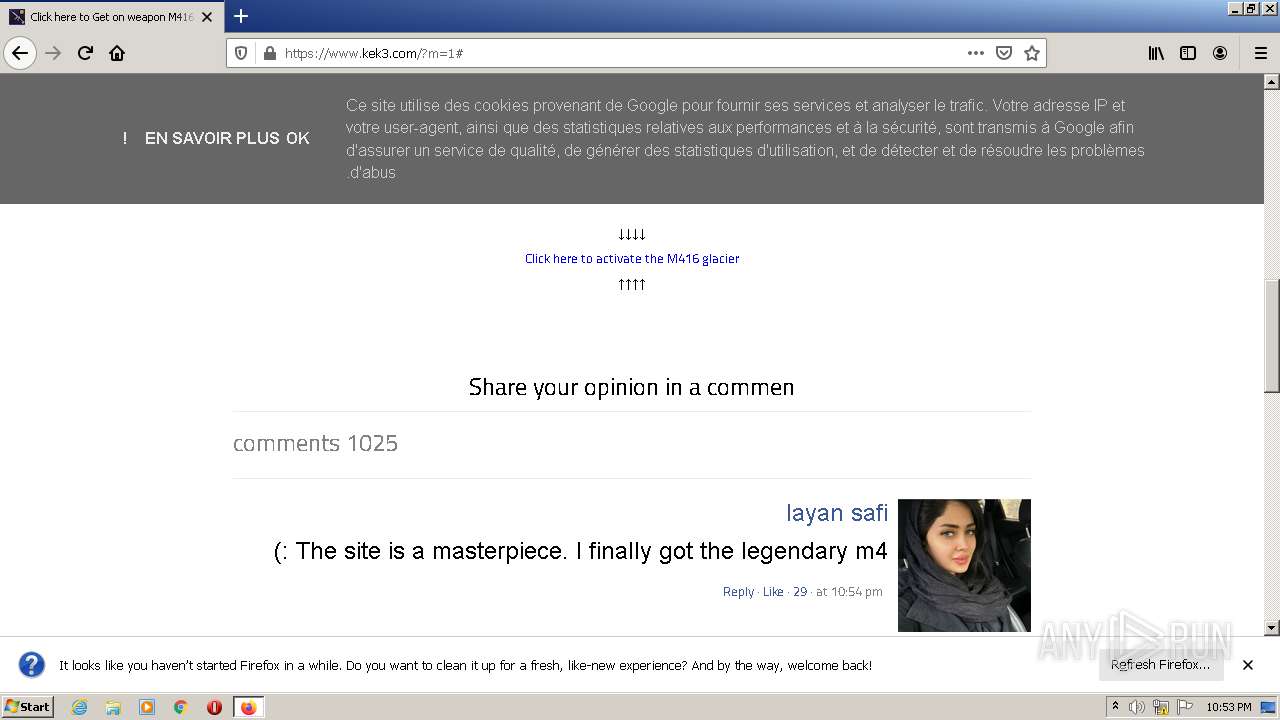Screen dimensions: 1280x720
Task: Click the forward navigation arrow
Action: pyautogui.click(x=53, y=53)
